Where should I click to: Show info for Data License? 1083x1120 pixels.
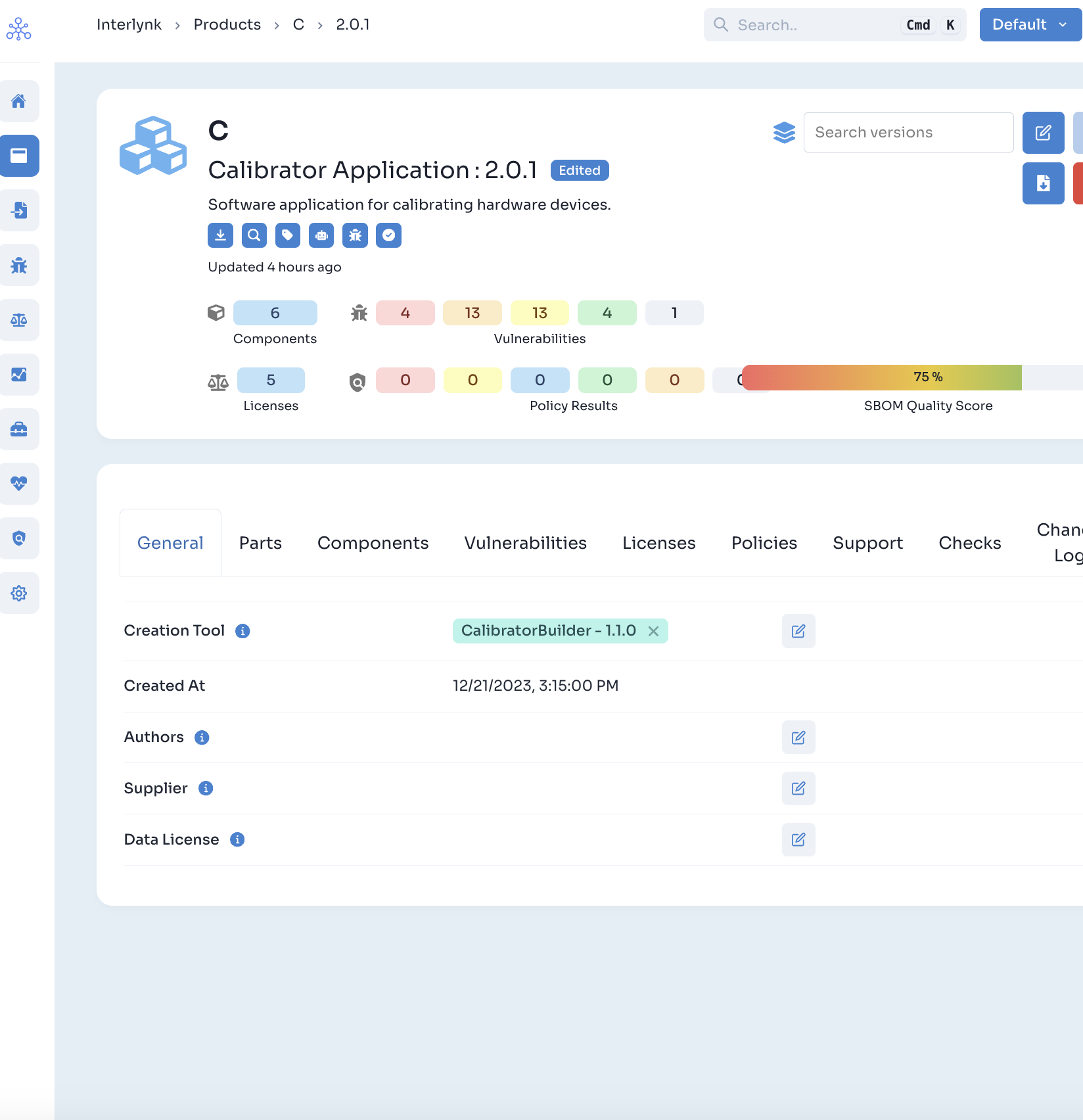click(237, 840)
